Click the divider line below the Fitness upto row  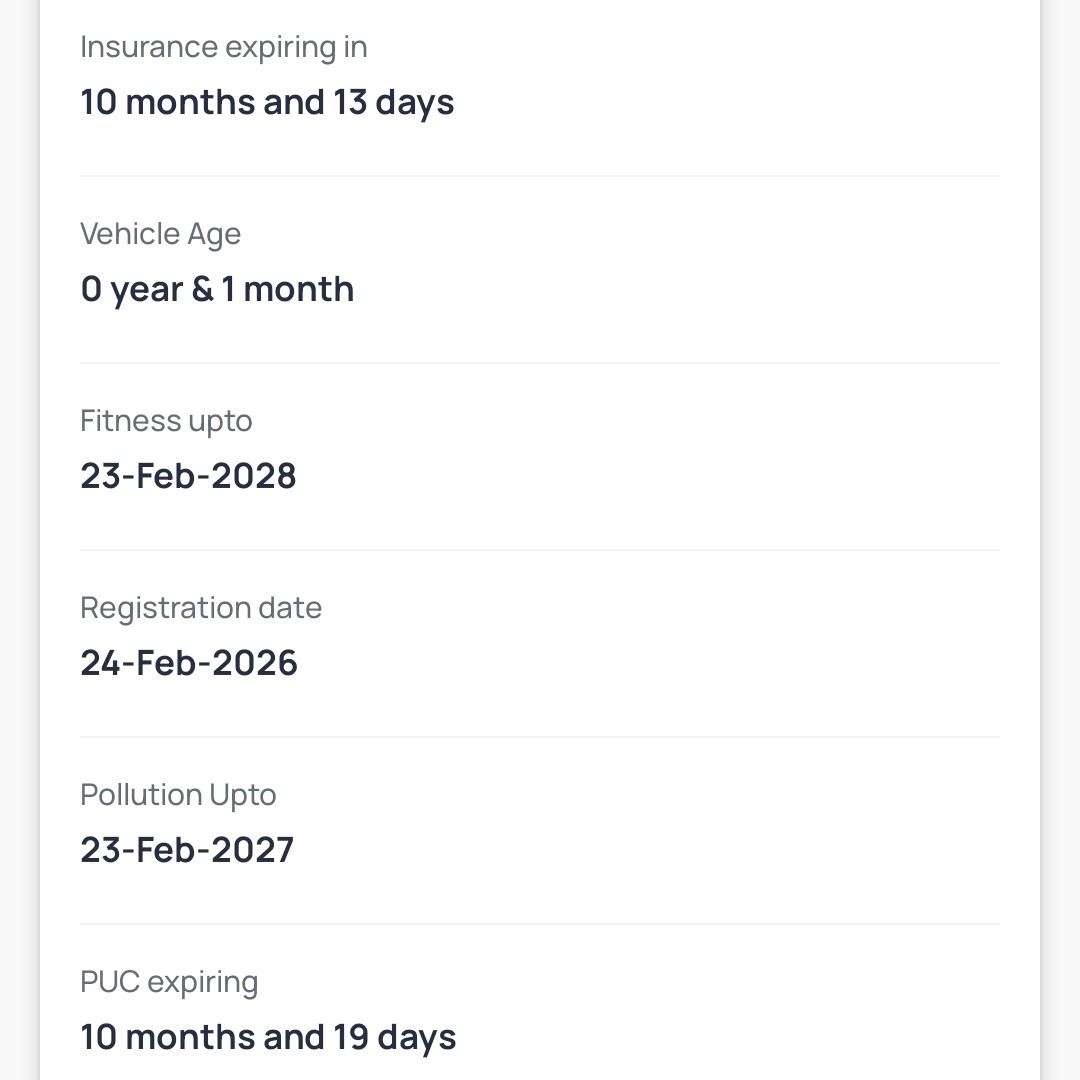540,550
